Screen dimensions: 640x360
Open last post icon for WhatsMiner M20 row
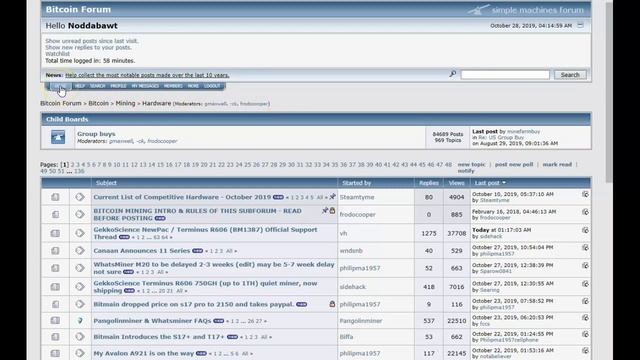click(585, 265)
